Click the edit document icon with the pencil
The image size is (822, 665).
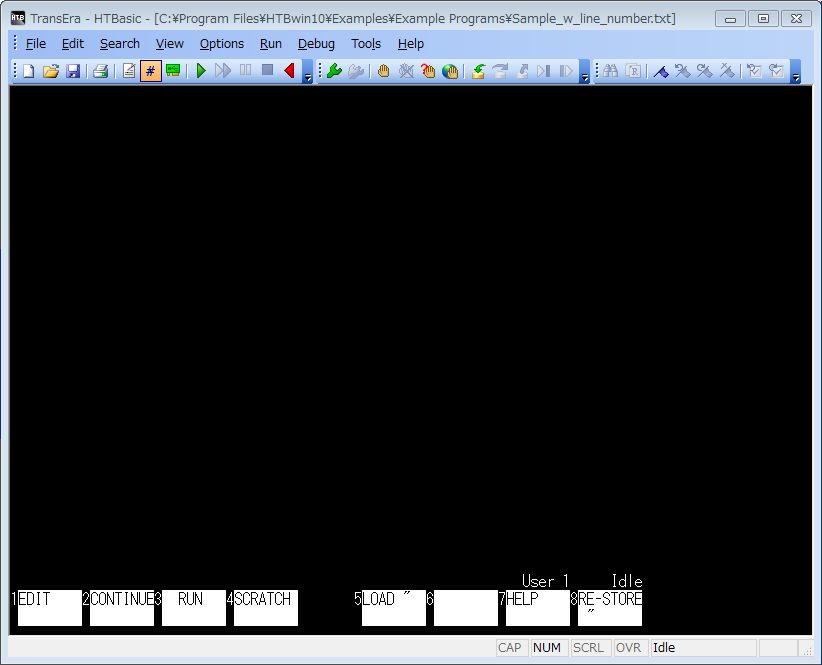coord(128,71)
